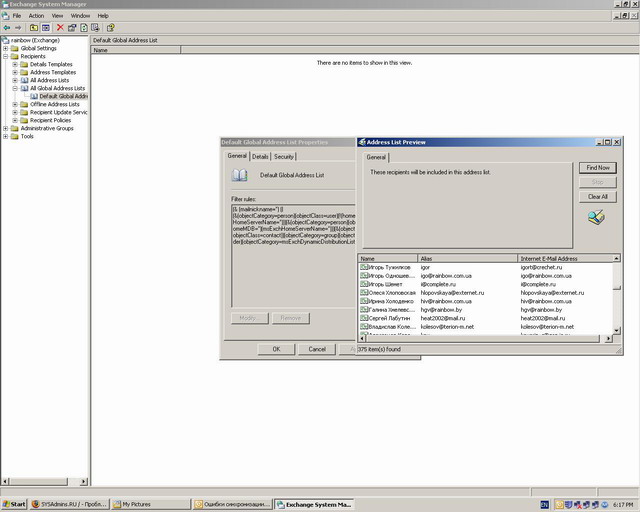Image resolution: width=640 pixels, height=512 pixels.
Task: Click Cancel in the Properties dialog
Action: [317, 349]
